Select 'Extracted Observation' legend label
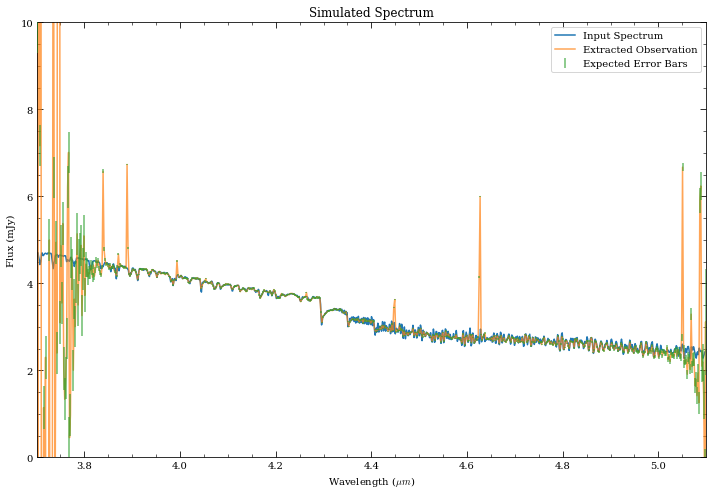The height and width of the screenshot is (495, 713). pos(640,50)
